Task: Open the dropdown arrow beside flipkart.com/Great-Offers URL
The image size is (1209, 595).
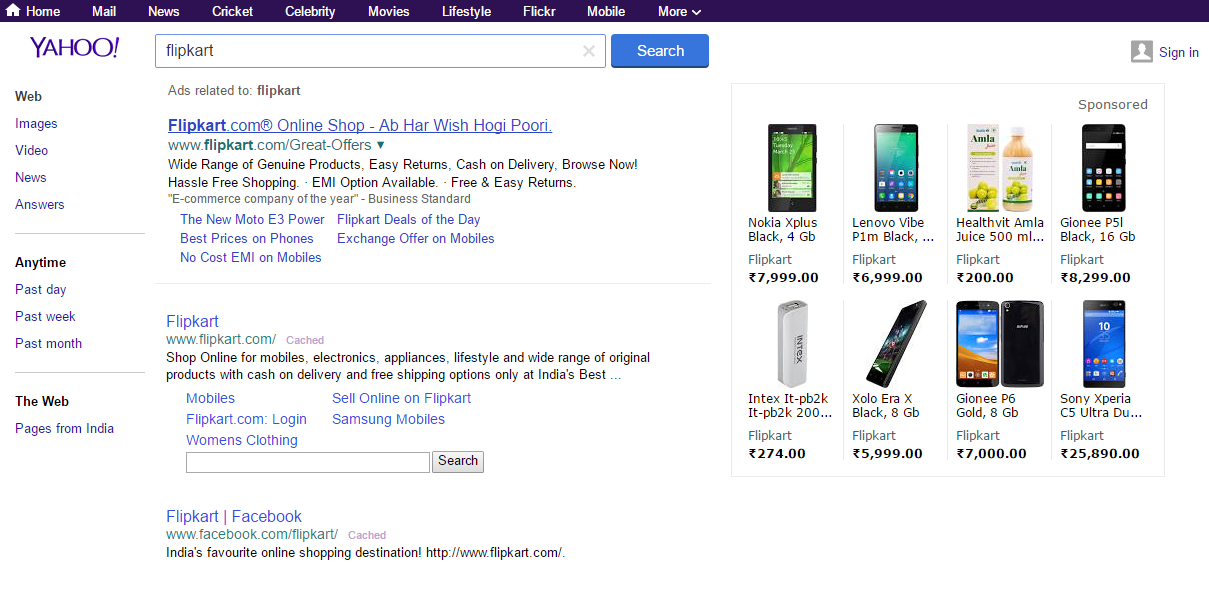Action: (x=378, y=143)
